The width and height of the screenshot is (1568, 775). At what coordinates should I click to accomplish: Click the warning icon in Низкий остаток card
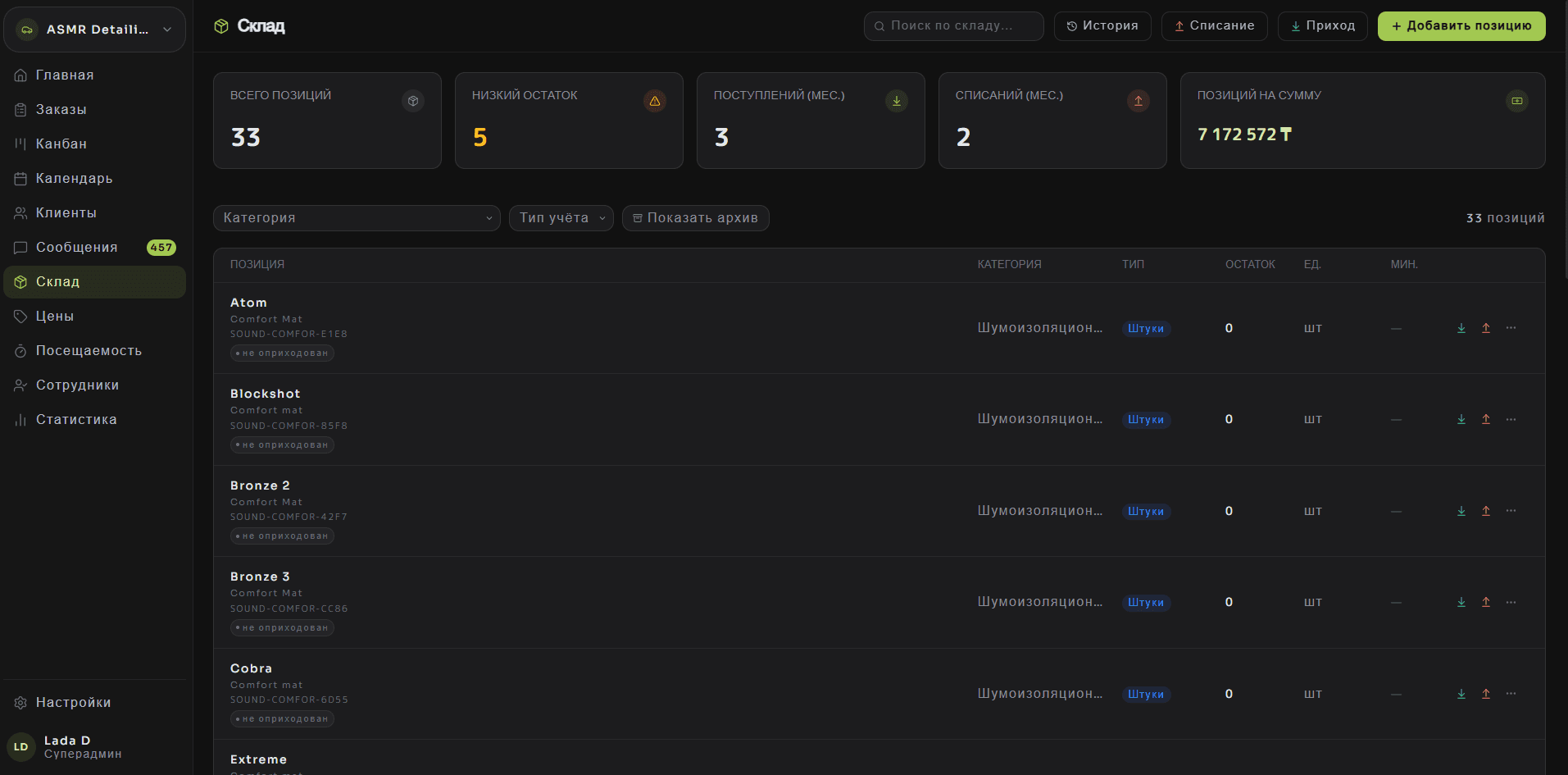pyautogui.click(x=655, y=101)
